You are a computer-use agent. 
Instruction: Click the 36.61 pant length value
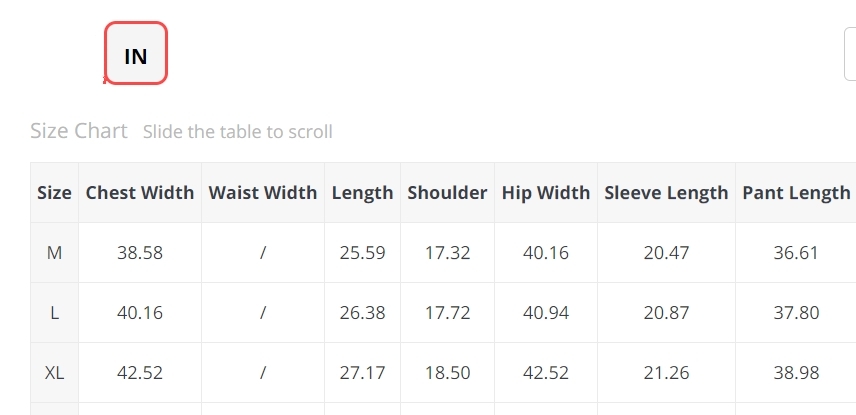pos(796,252)
